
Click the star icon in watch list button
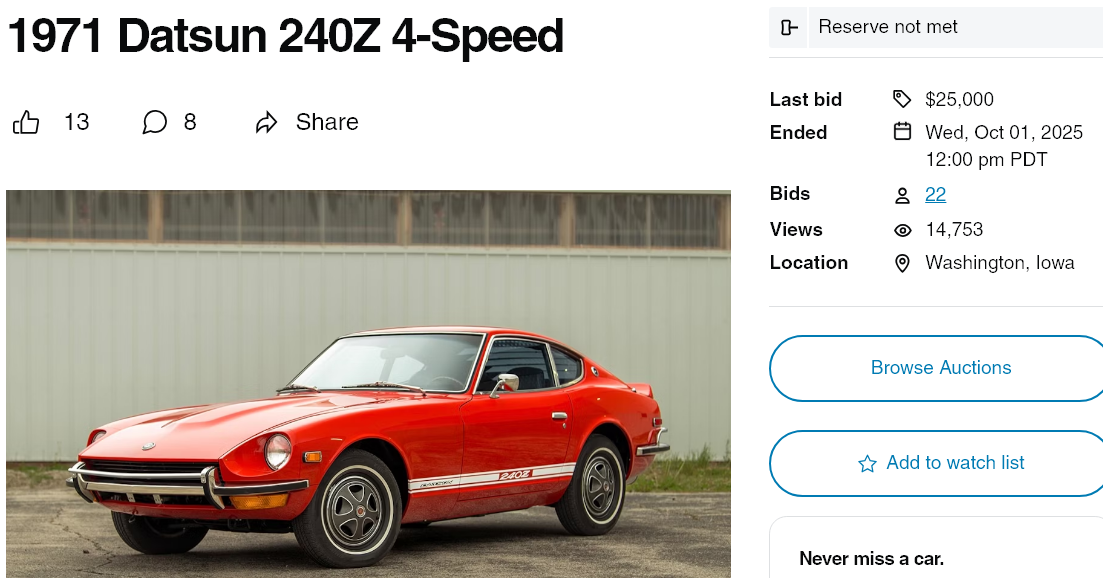tap(867, 463)
